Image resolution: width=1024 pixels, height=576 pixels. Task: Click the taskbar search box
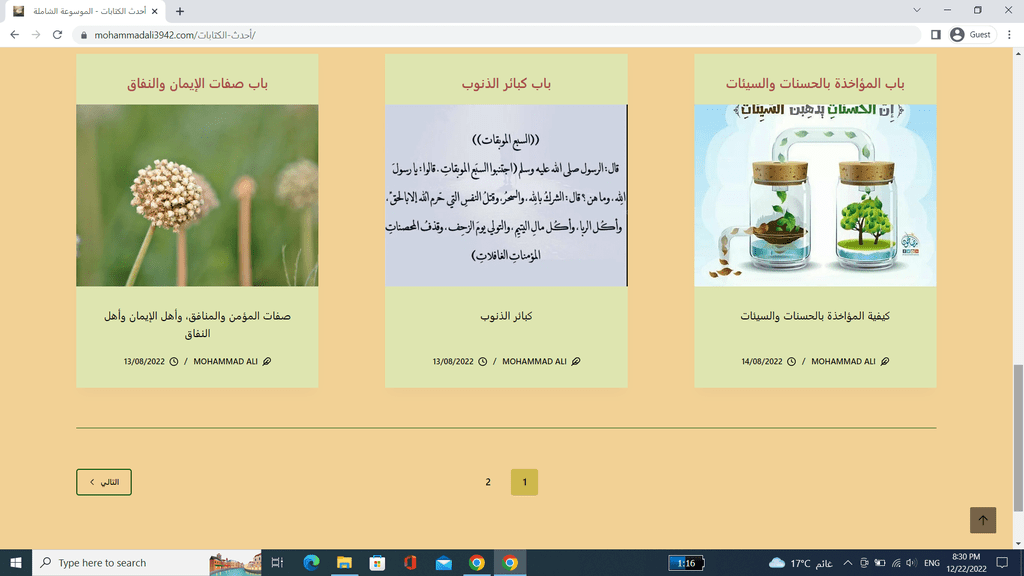click(x=147, y=562)
